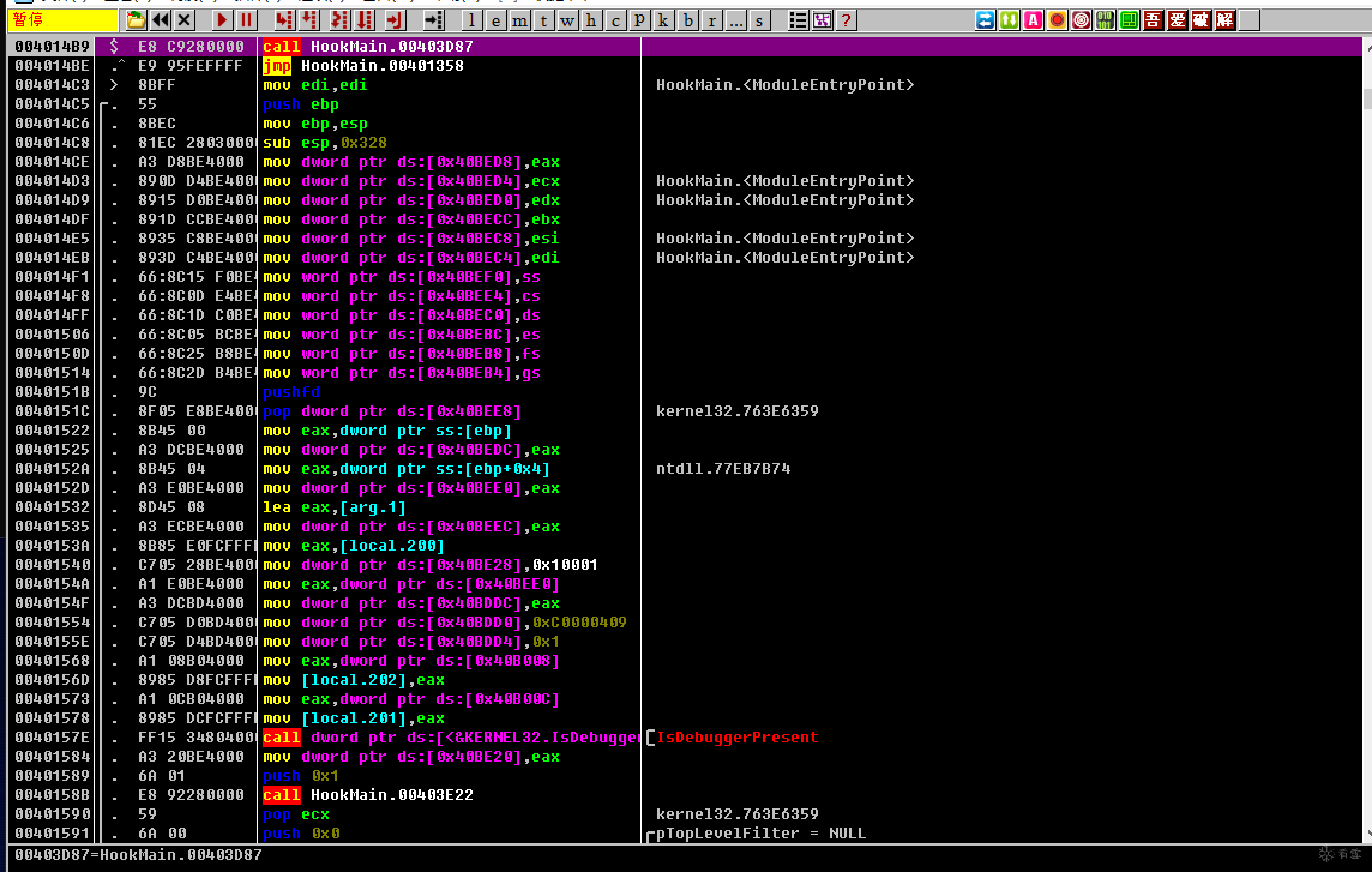Click the Step into icon
The image size is (1372, 872).
[284, 20]
